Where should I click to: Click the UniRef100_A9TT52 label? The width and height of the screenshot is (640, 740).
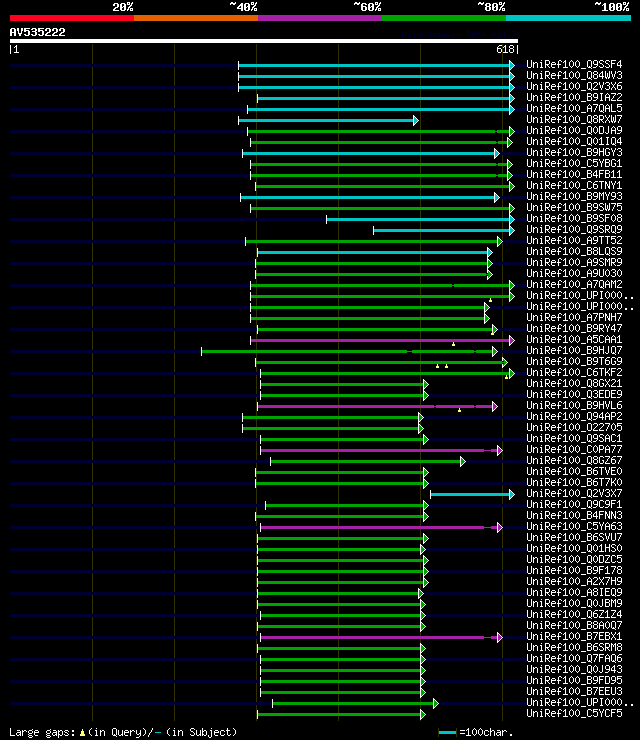coord(574,240)
